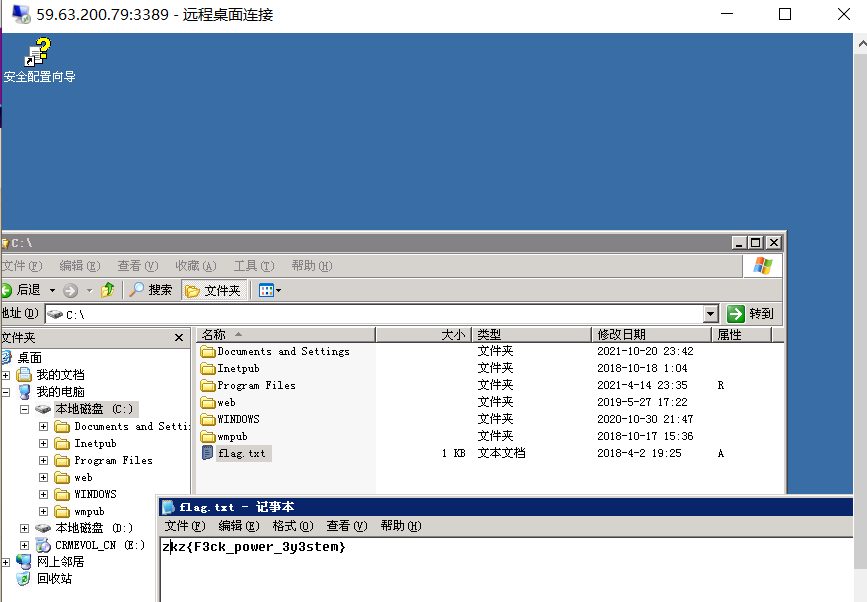Open 帮助(H) menu in Explorer window
The image size is (867, 602).
click(x=312, y=266)
